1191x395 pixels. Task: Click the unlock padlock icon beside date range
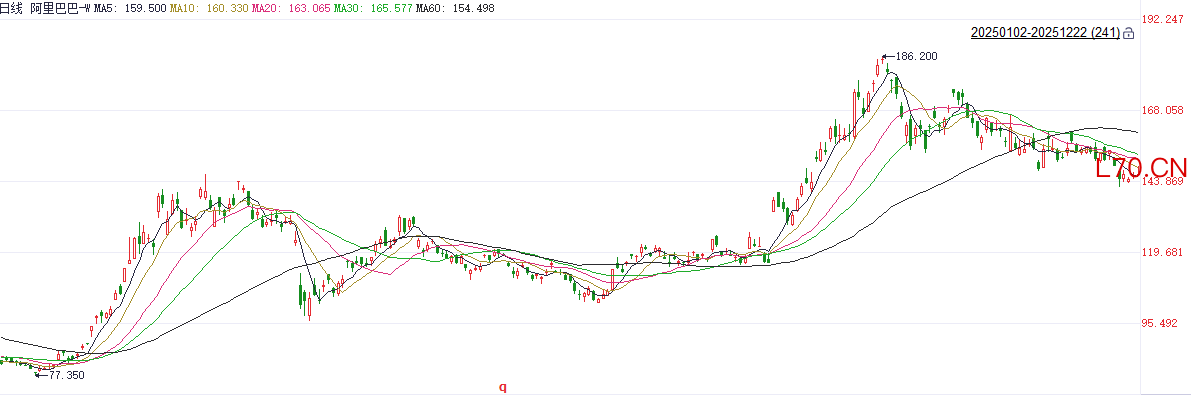(x=1128, y=33)
